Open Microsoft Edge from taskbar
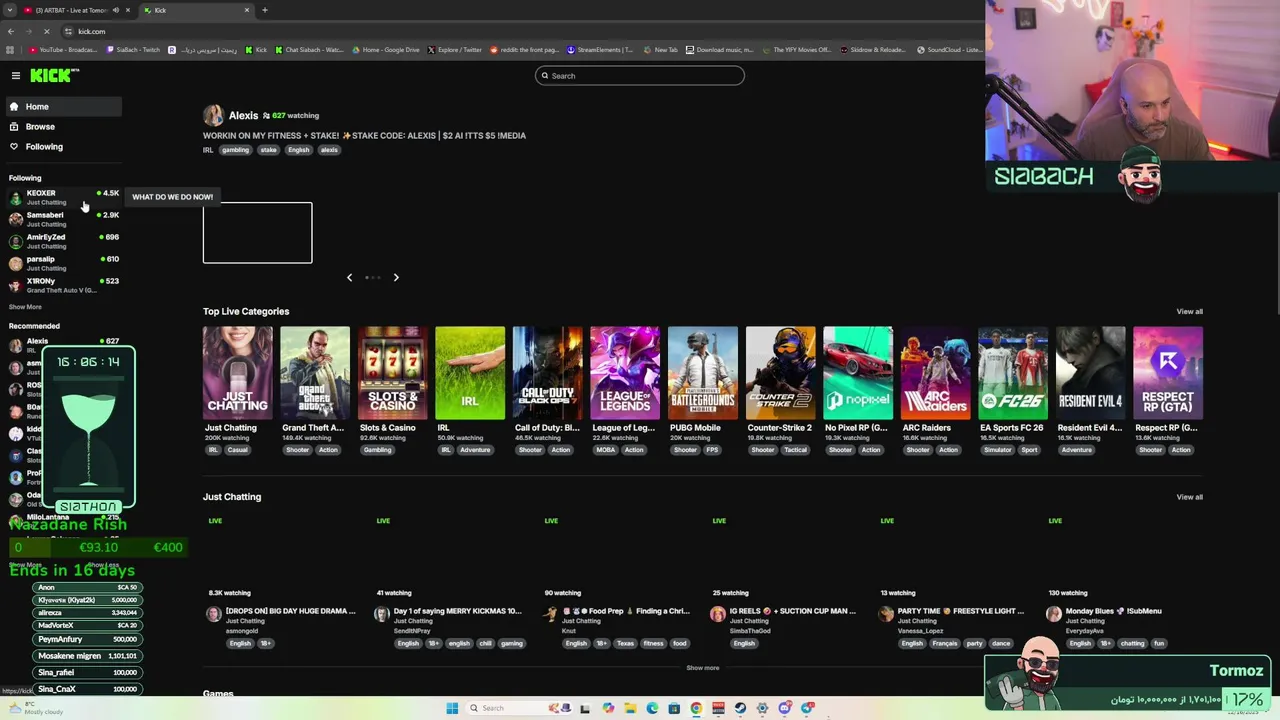The image size is (1280, 720). [652, 708]
